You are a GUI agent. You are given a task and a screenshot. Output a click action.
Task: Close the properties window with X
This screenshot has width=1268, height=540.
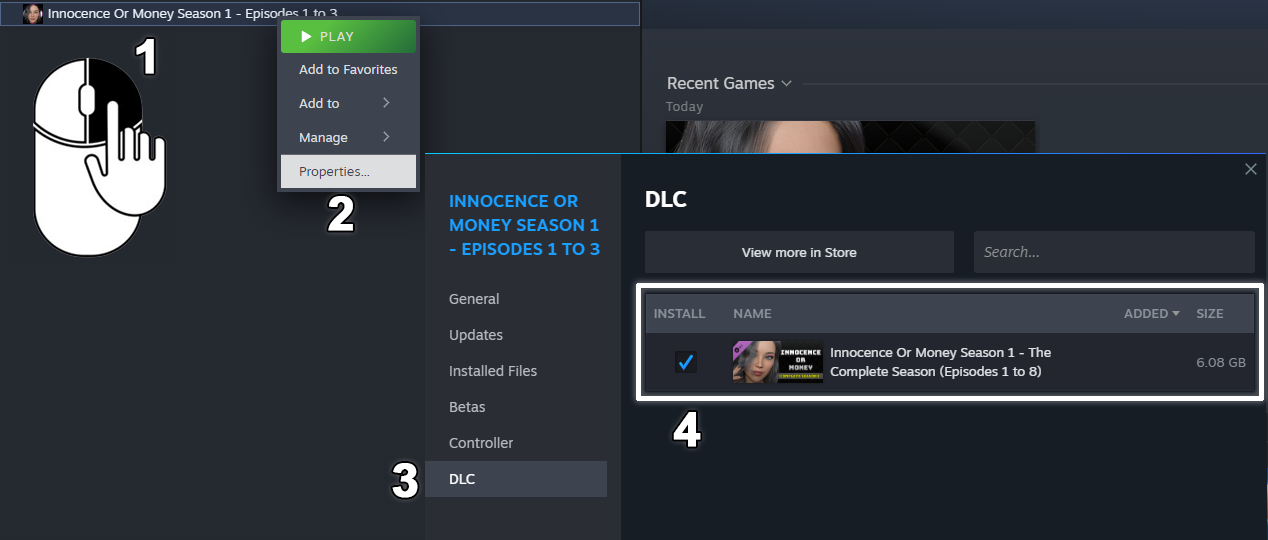(x=1250, y=169)
